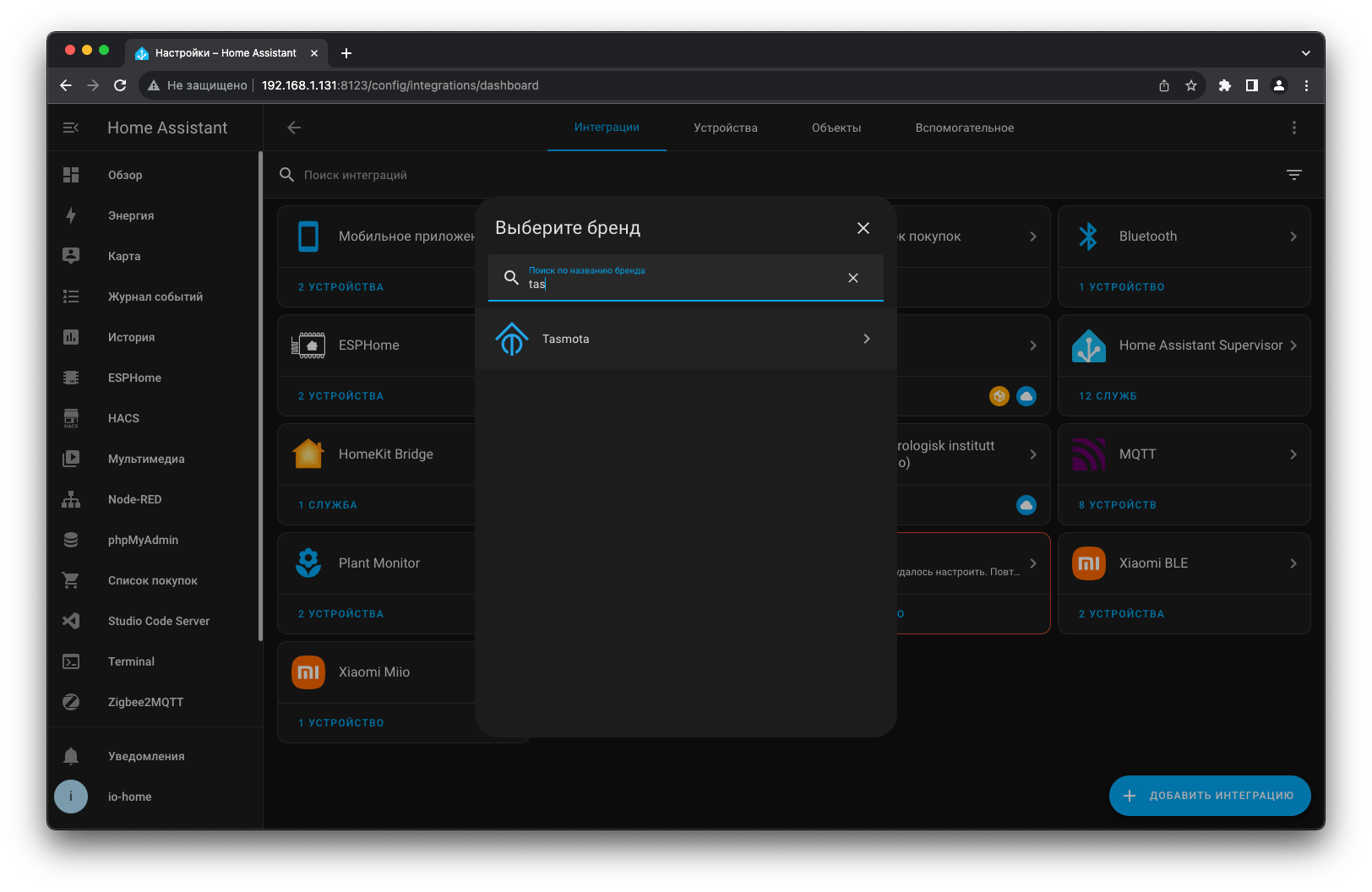Open Studio Code Server from the sidebar
This screenshot has width=1372, height=892.
pos(158,621)
